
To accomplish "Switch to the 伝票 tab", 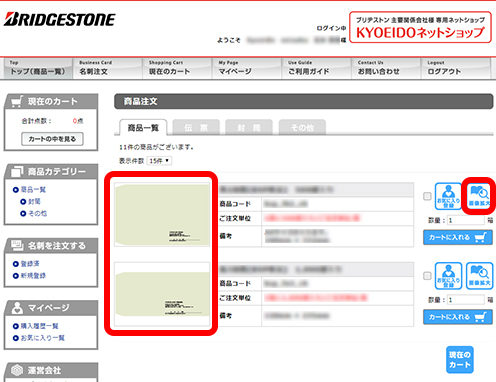I will click(x=196, y=127).
